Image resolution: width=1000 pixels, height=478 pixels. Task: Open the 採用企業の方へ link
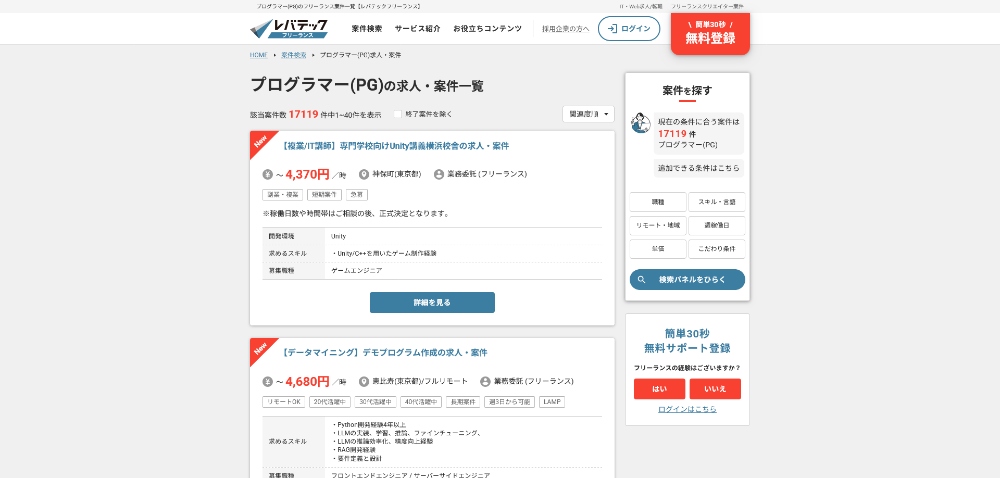tap(566, 29)
